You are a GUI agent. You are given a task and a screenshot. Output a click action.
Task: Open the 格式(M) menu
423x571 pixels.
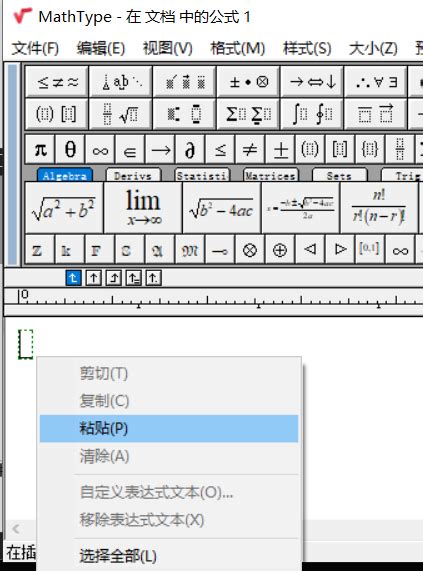[238, 48]
